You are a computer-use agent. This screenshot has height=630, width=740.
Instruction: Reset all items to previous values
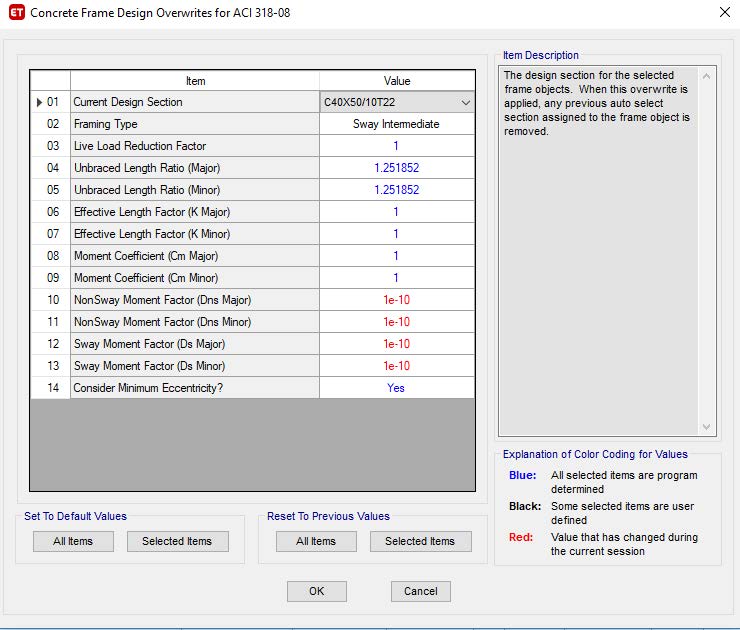pos(316,541)
